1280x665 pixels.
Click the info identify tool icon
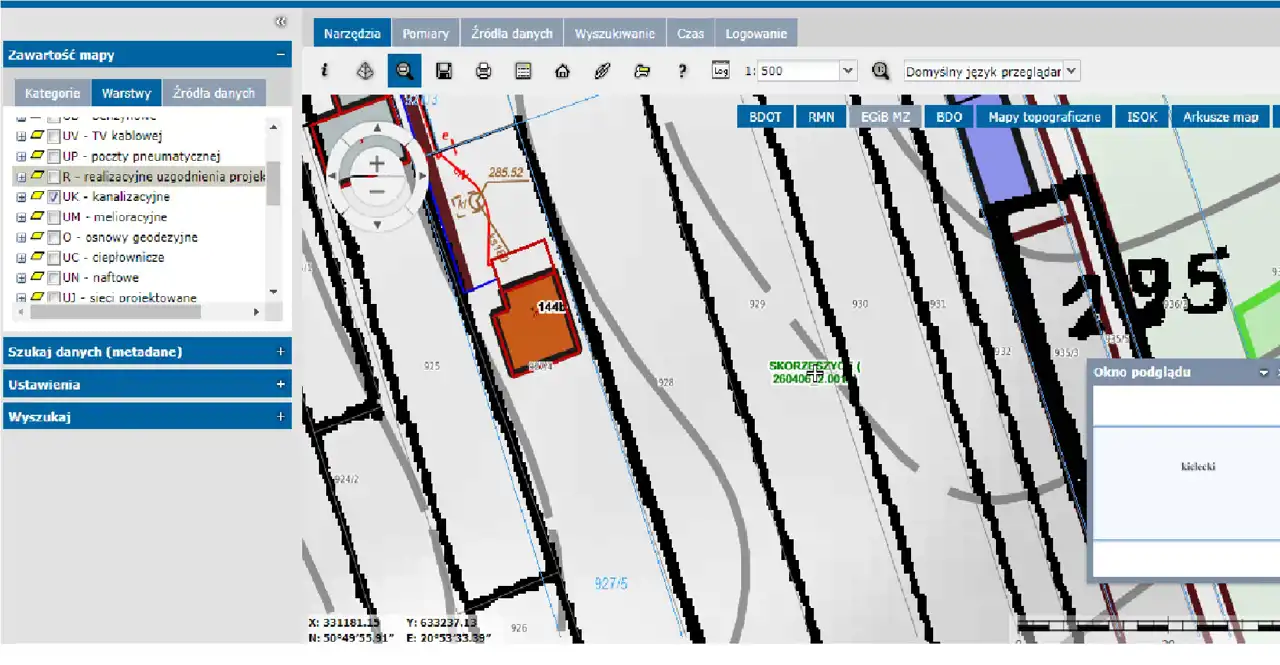324,71
